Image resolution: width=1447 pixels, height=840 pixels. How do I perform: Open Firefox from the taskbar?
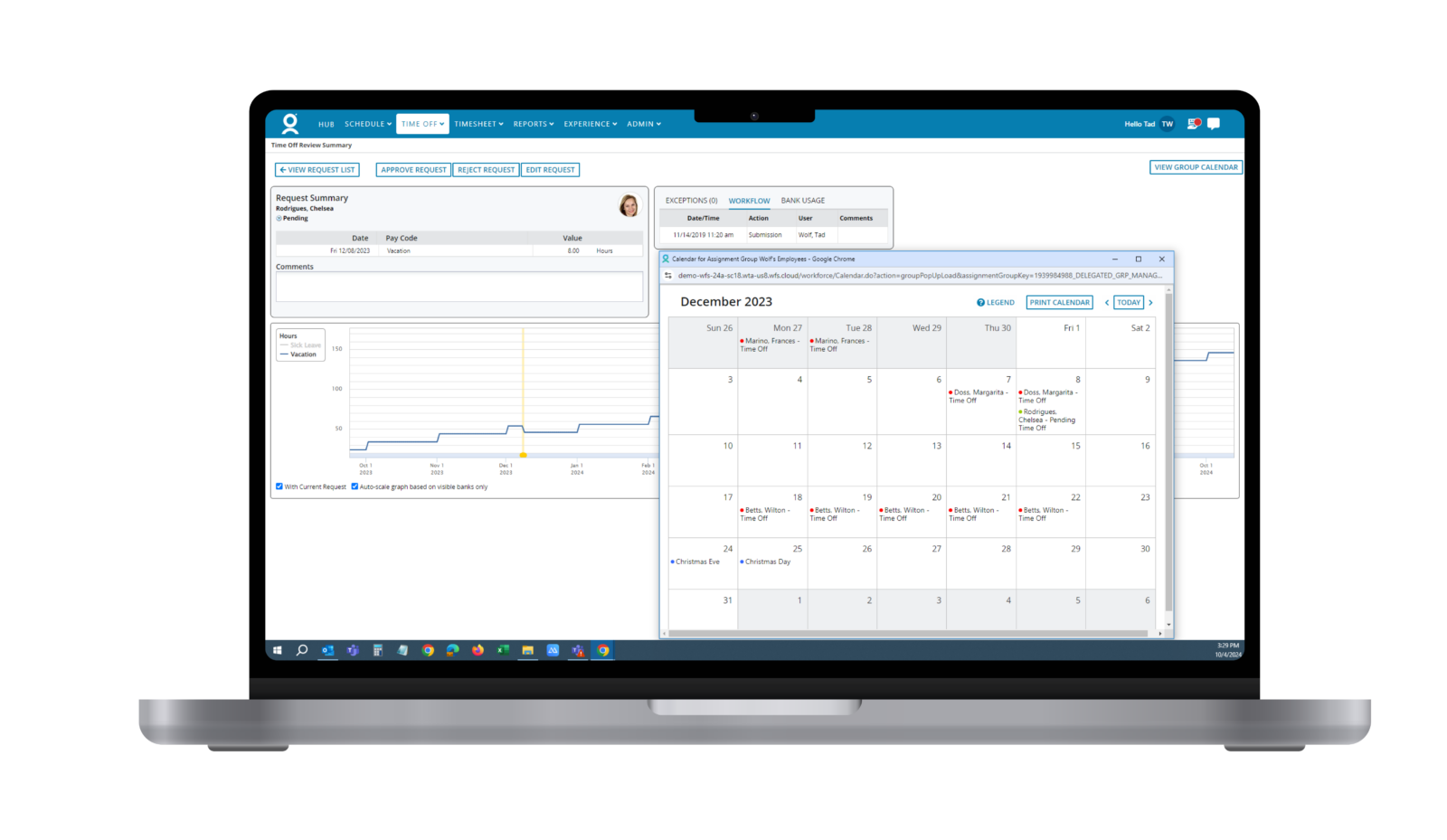pos(478,650)
